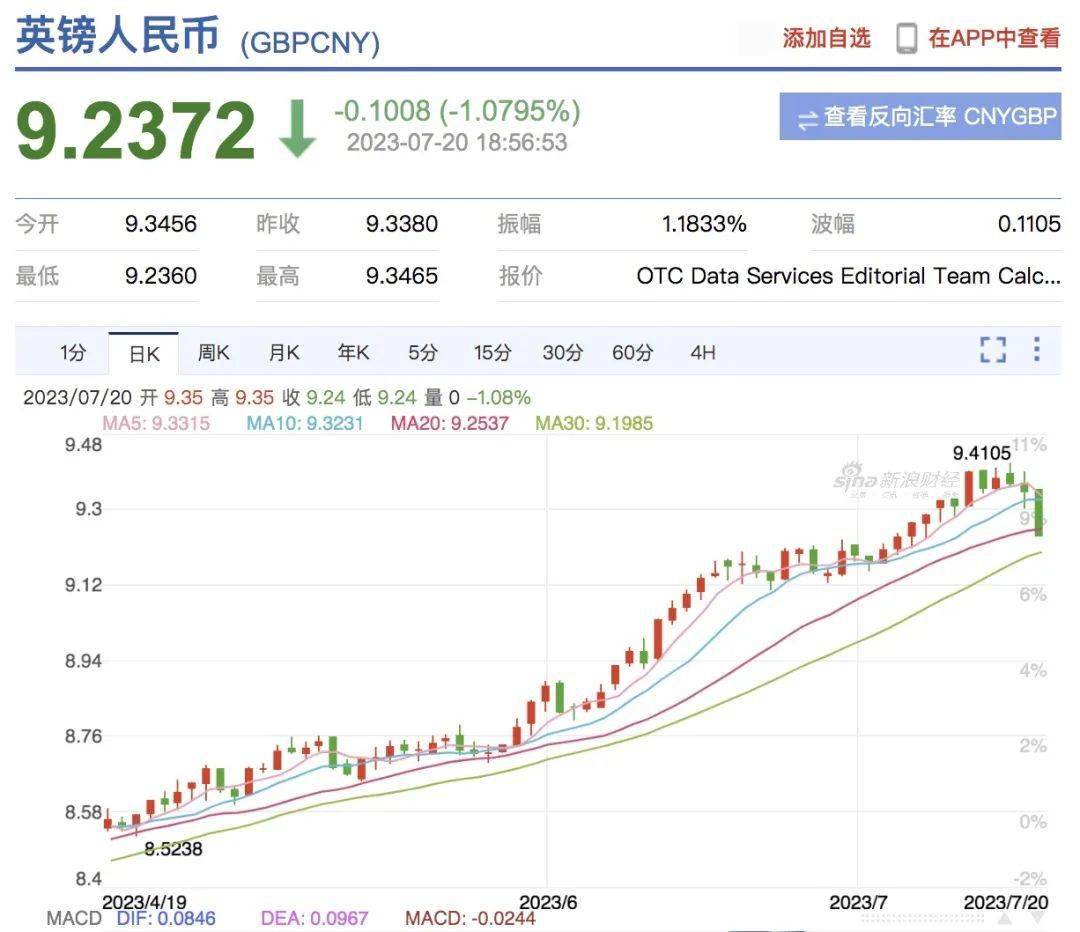Select the 15分 interval tab
The width and height of the screenshot is (1080, 932).
click(492, 353)
